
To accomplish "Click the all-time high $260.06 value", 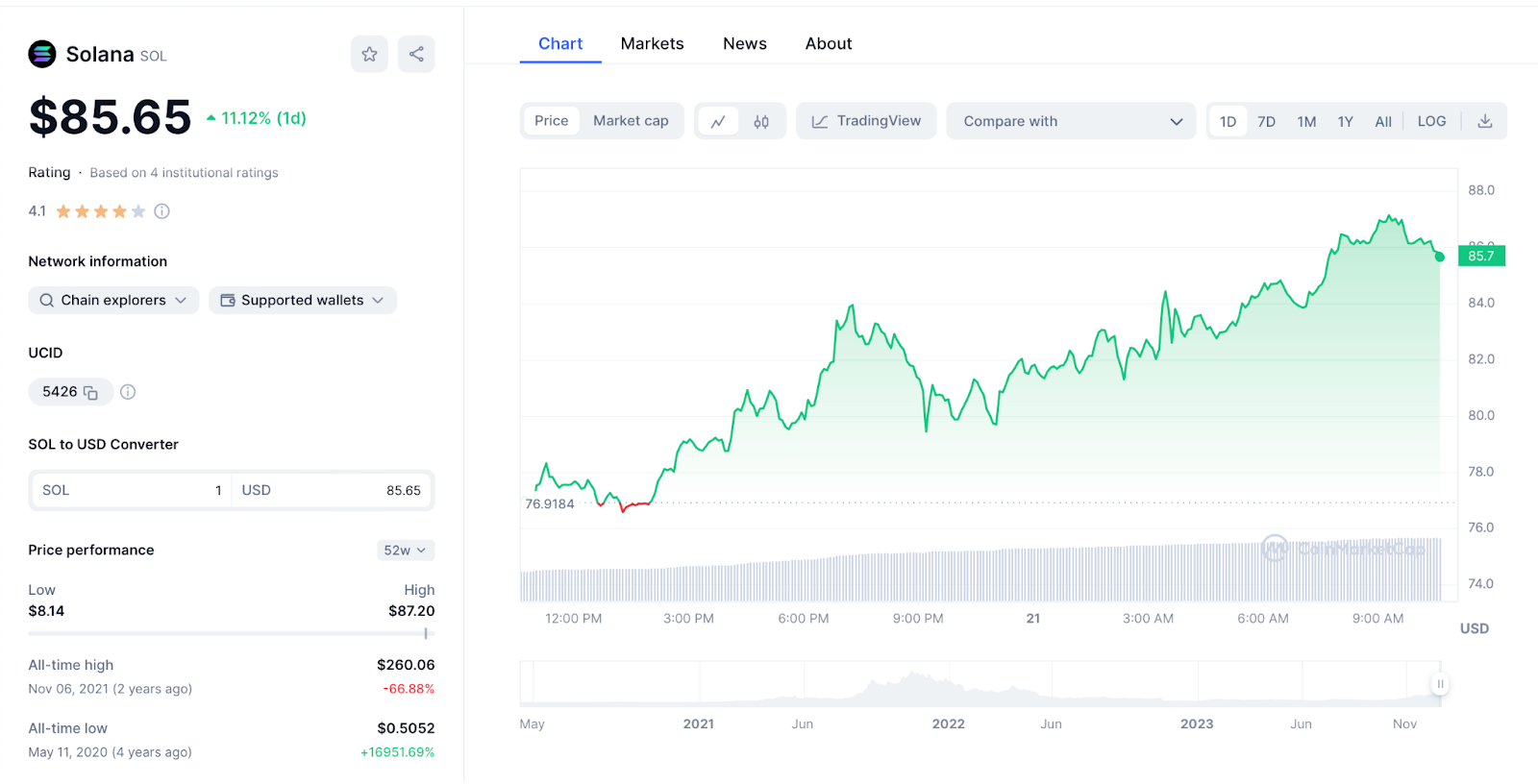I will [x=406, y=665].
